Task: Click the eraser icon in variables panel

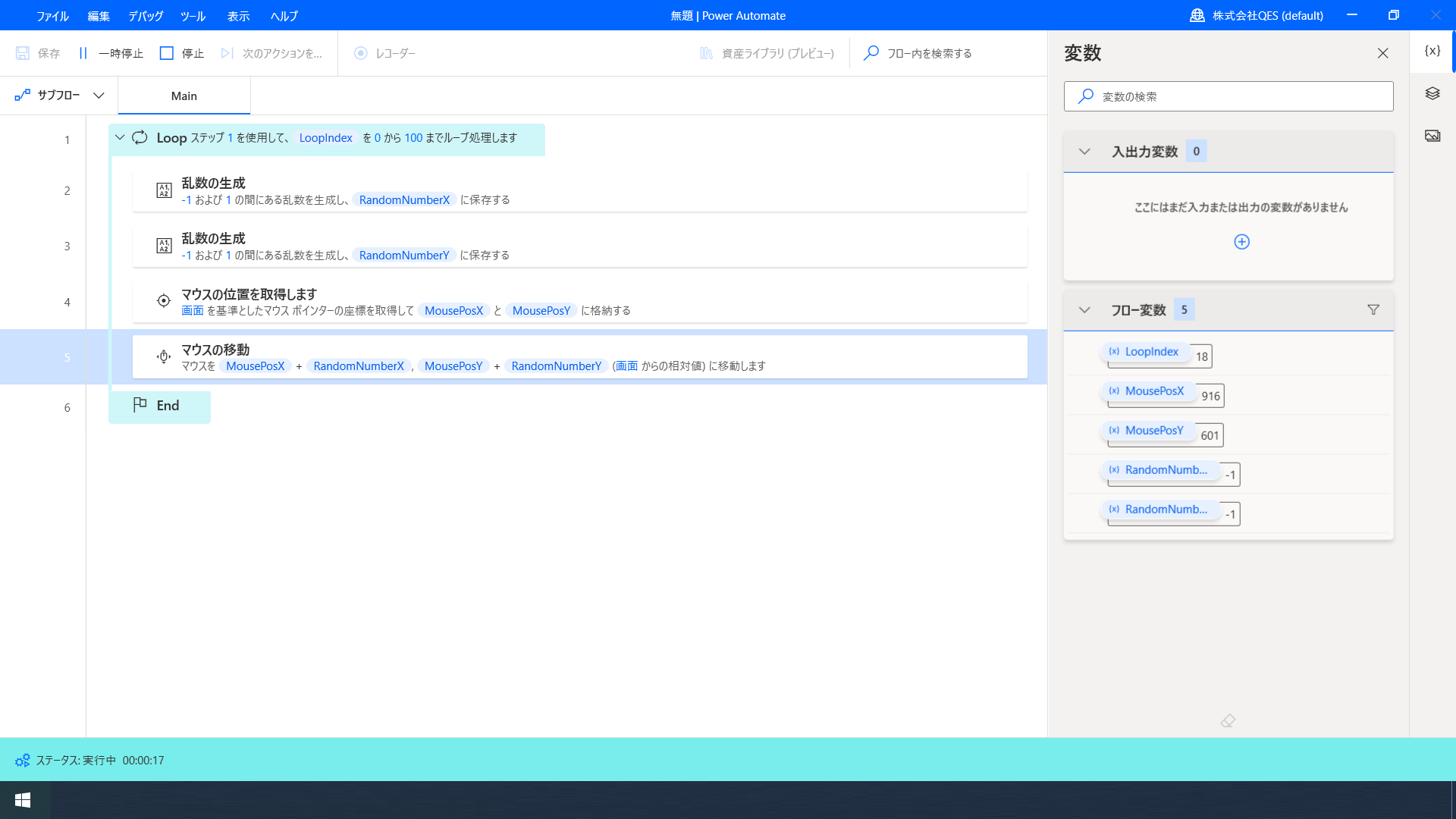Action: pyautogui.click(x=1228, y=720)
